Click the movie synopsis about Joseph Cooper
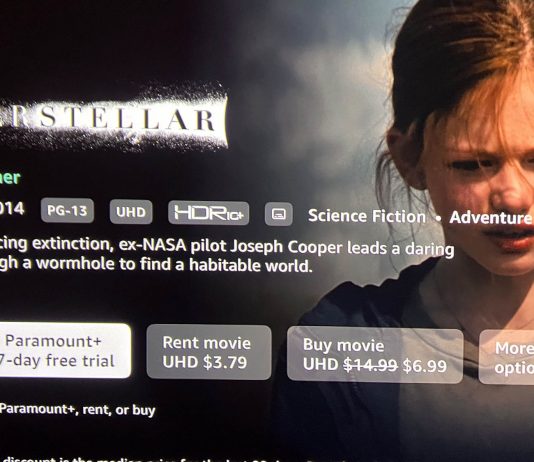 tap(226, 255)
